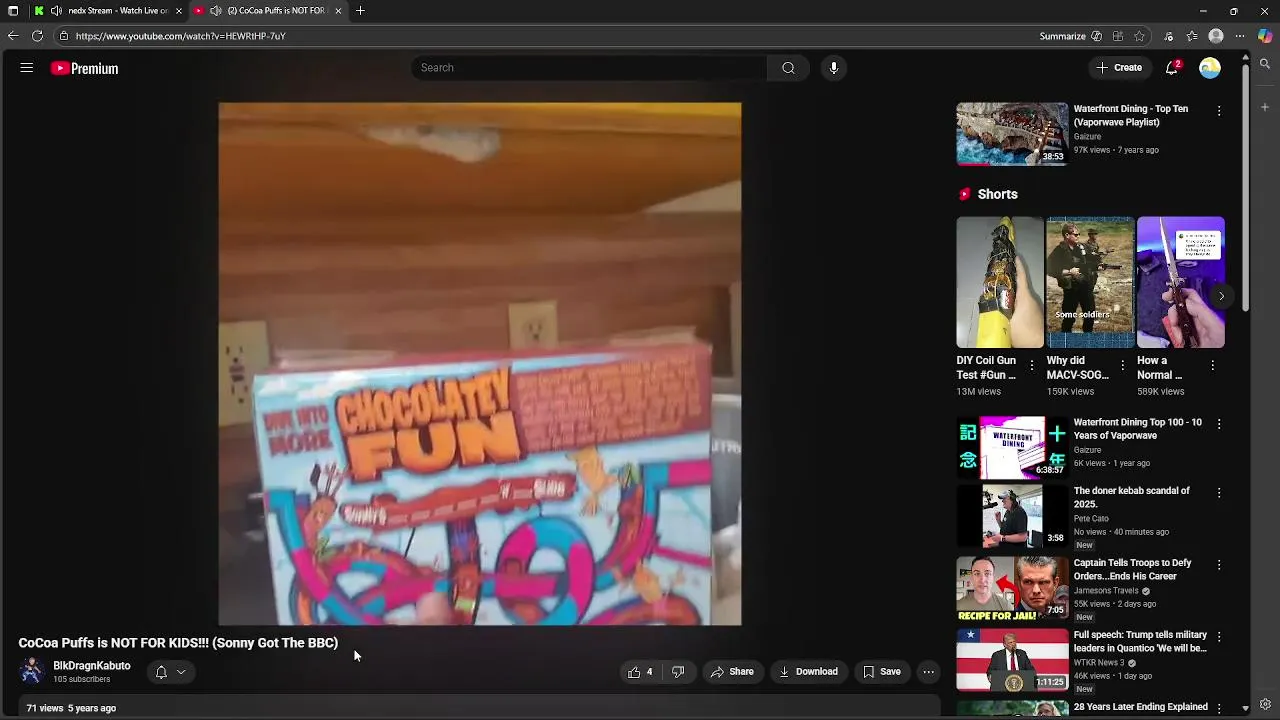Click the video player frame

(x=480, y=364)
